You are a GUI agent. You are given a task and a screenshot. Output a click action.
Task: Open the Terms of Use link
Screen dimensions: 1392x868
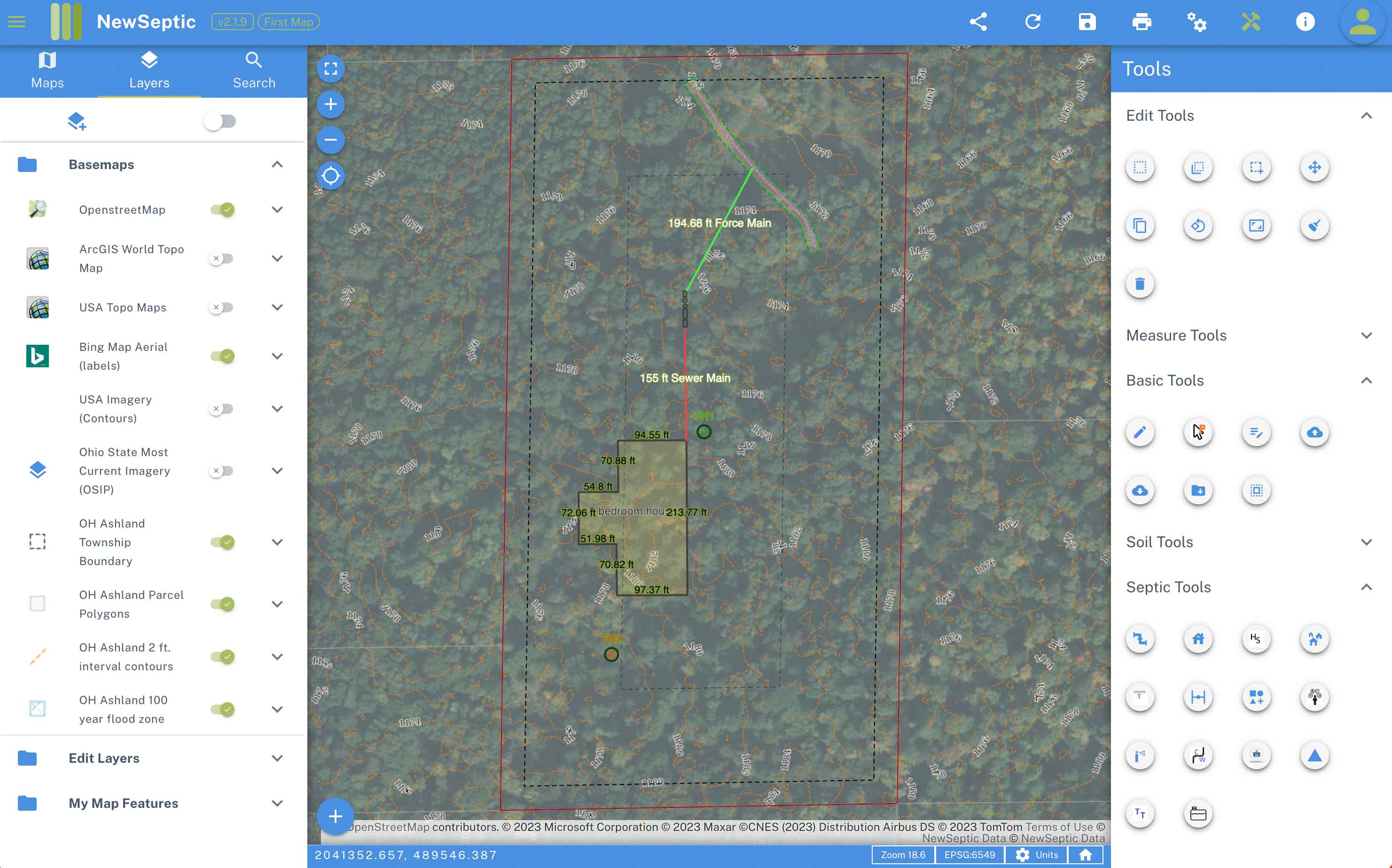click(x=1059, y=827)
